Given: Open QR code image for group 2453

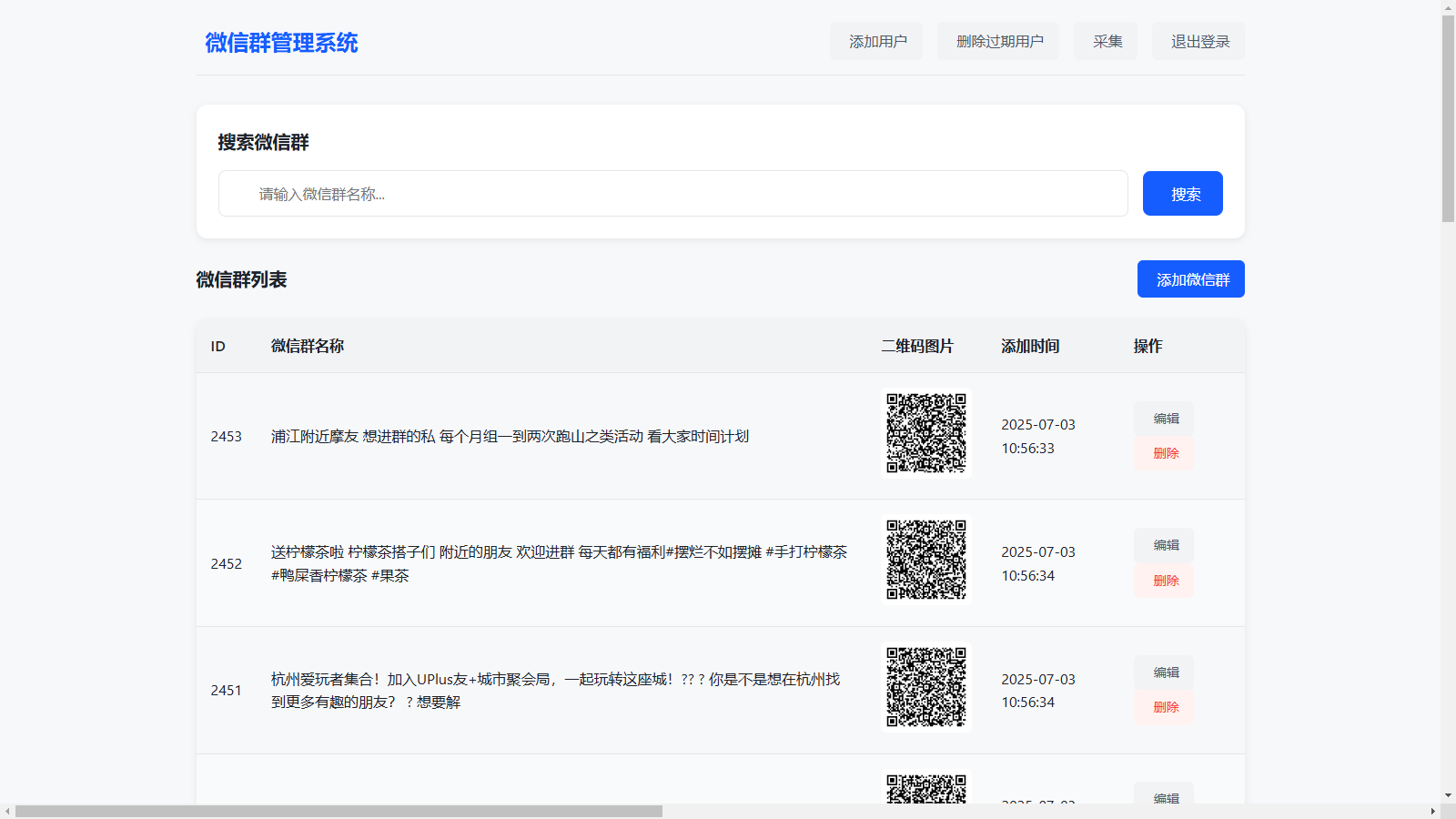Looking at the screenshot, I should [x=926, y=433].
